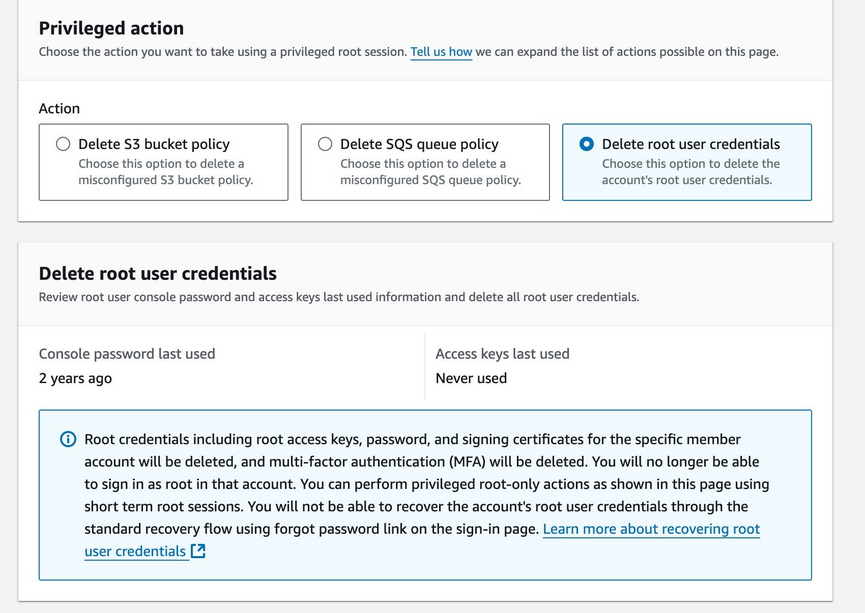Select the Delete SQS queue policy radio button
This screenshot has width=865, height=613.
(x=325, y=142)
